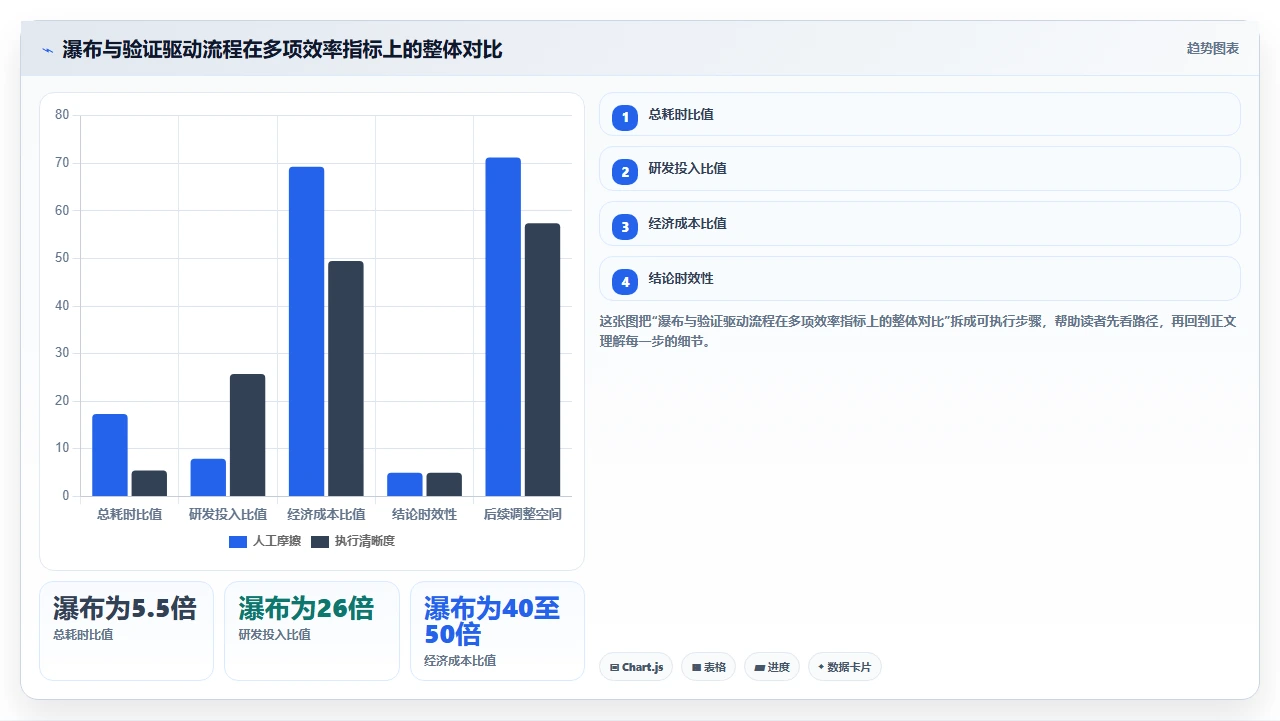Click the 研发投入比值 caption under 26倍 card
The height and width of the screenshot is (721, 1280).
pos(274,634)
